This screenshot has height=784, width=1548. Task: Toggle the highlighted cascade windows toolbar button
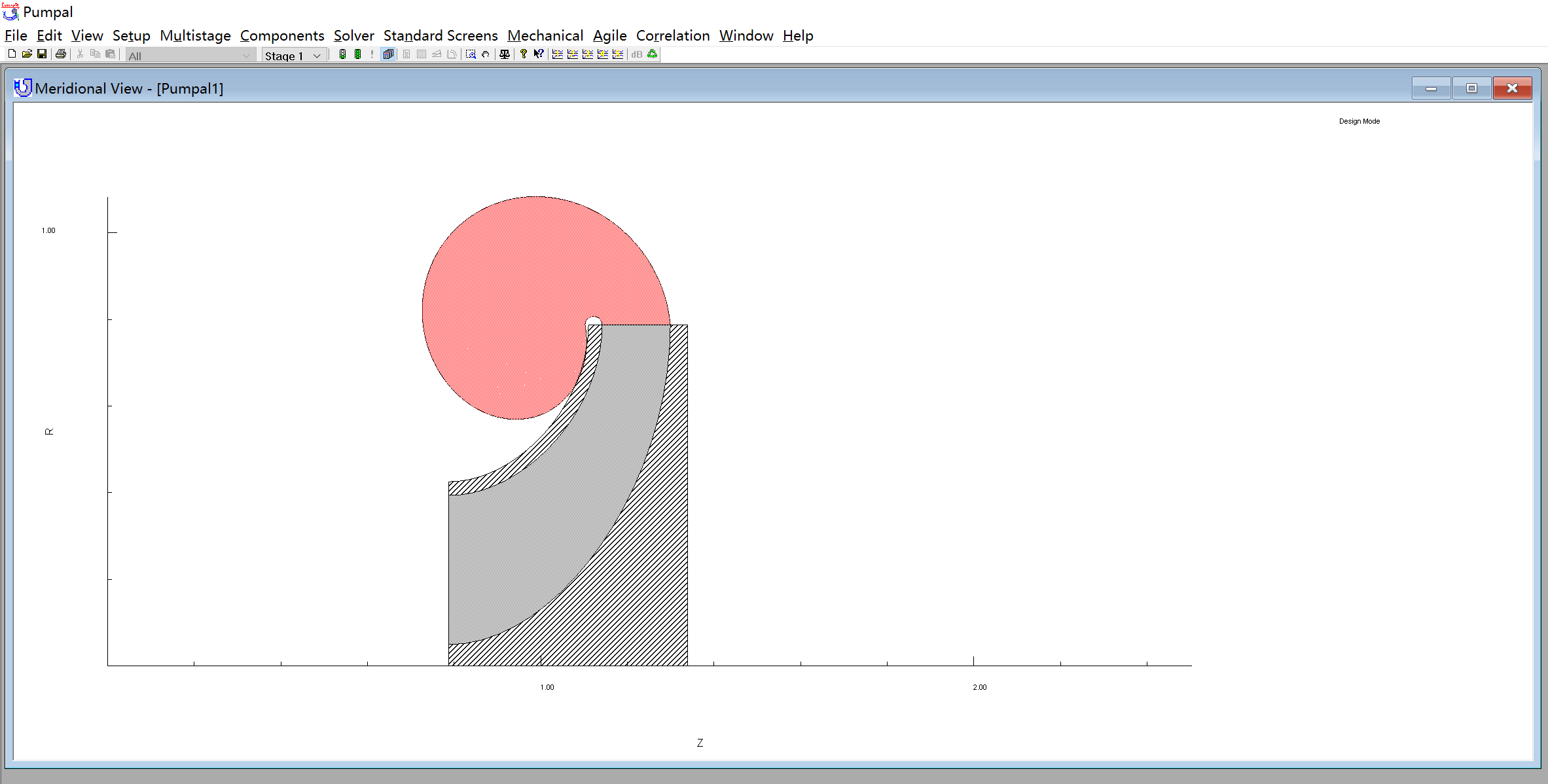pos(388,54)
